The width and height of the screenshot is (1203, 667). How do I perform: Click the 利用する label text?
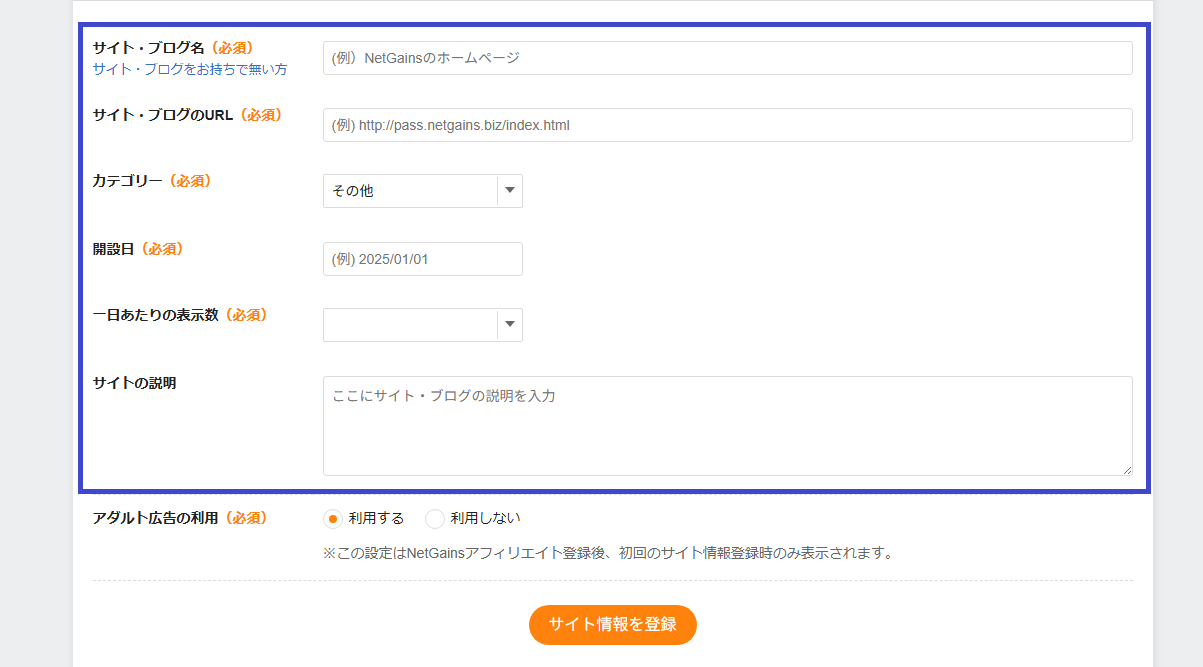pos(376,518)
